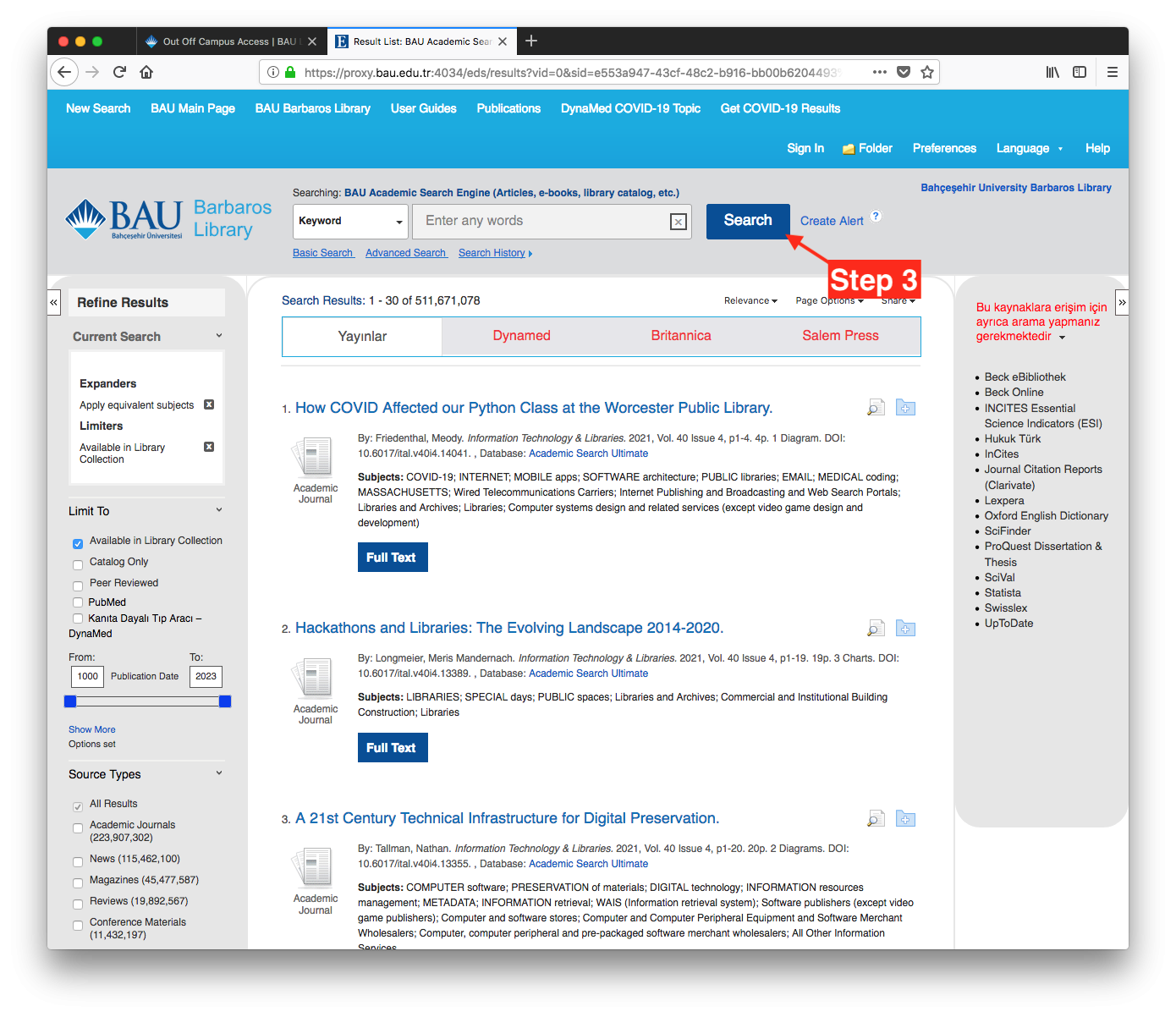Open Full Text for Hackathons and Libraries article
Image resolution: width=1176 pixels, height=1017 pixels.
pyautogui.click(x=393, y=748)
